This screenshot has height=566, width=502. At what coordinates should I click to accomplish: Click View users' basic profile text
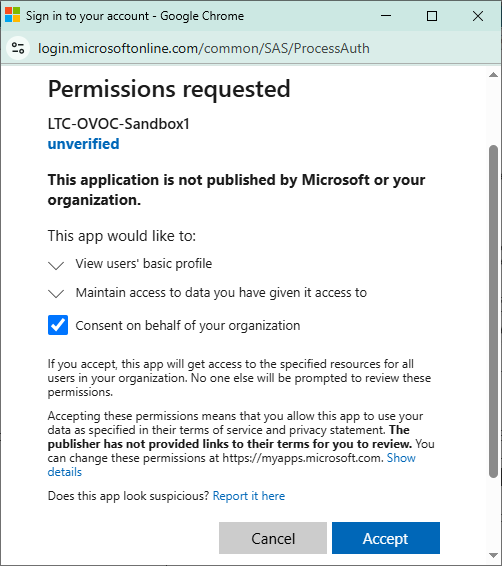click(144, 264)
